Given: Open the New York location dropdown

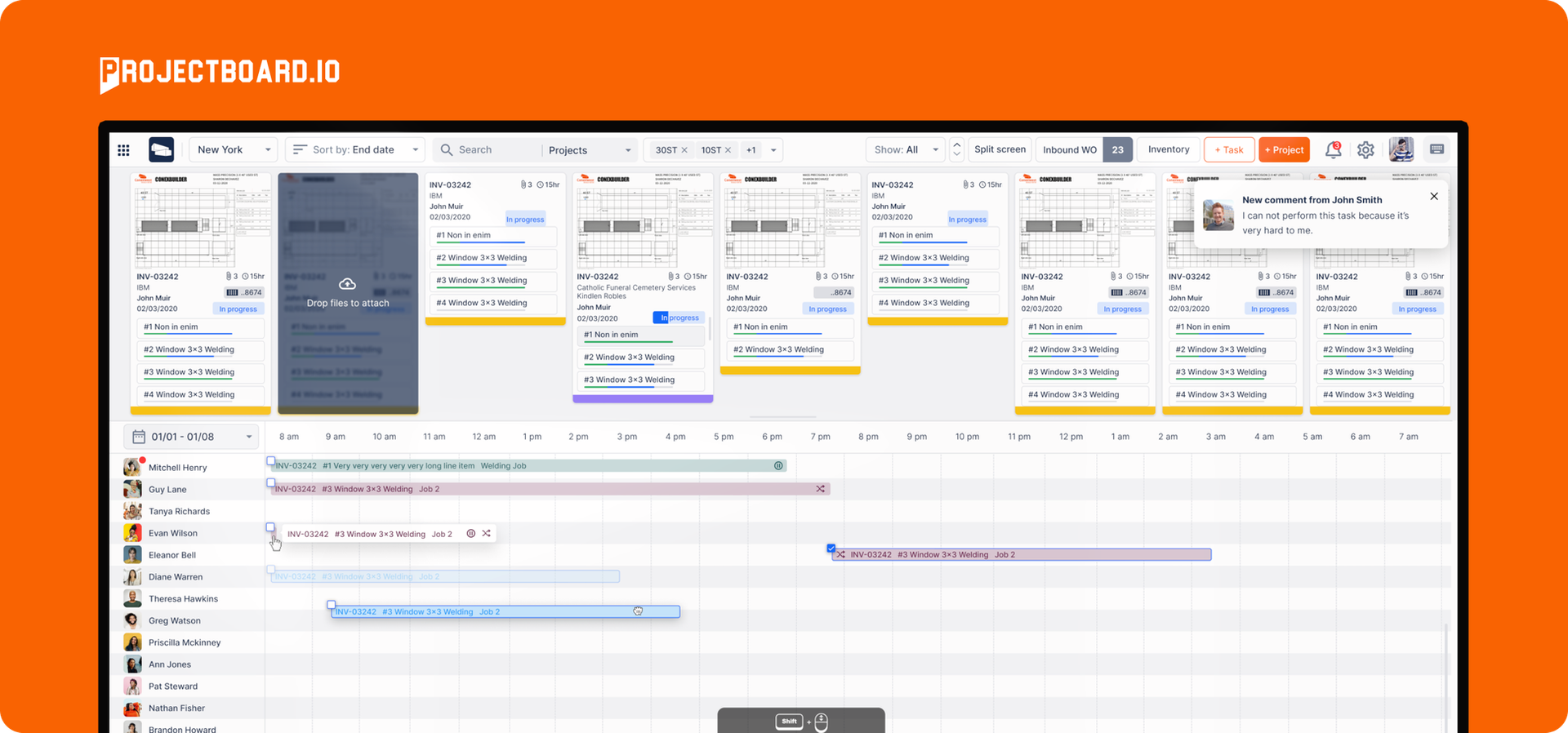Looking at the screenshot, I should 234,150.
